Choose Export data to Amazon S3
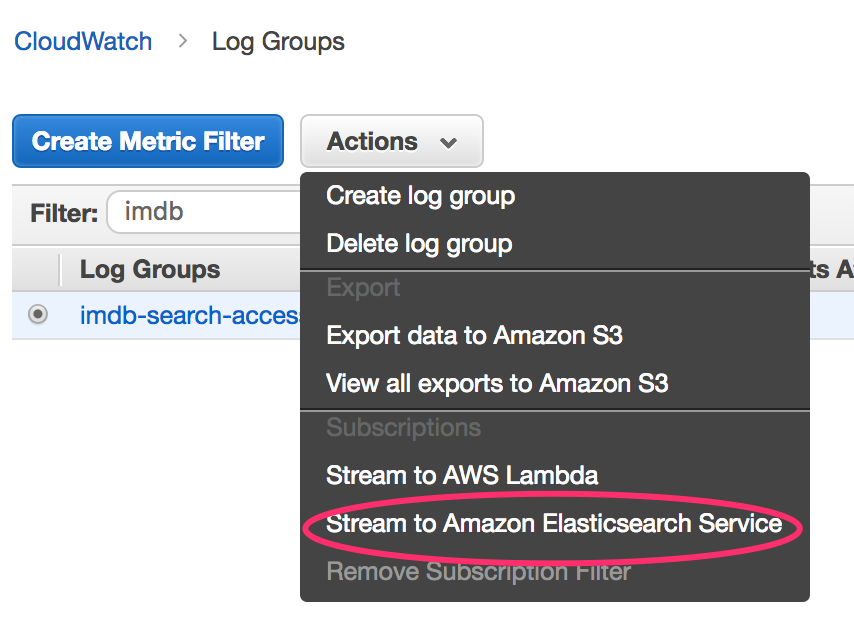Screen dimensions: 854x634 click(x=474, y=335)
